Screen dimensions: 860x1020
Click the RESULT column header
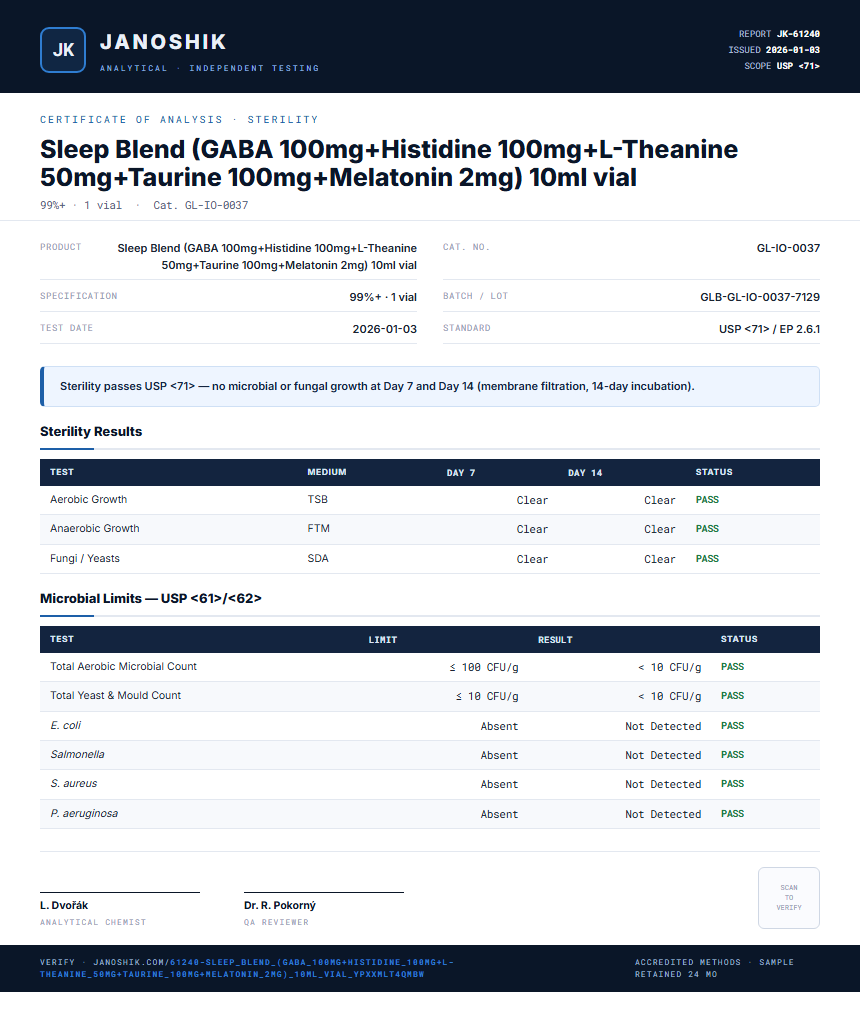coord(555,640)
